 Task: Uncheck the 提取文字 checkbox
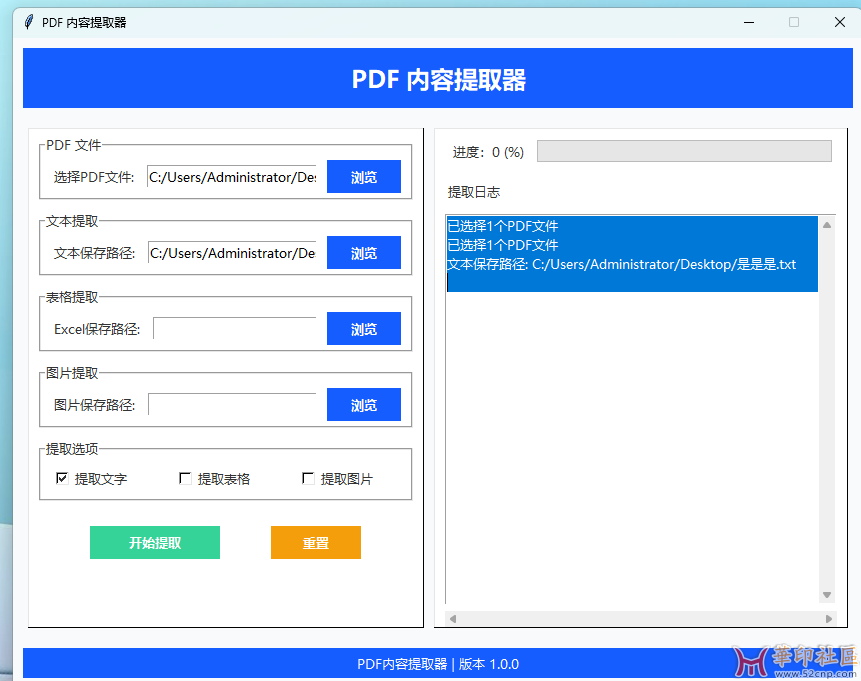click(63, 479)
